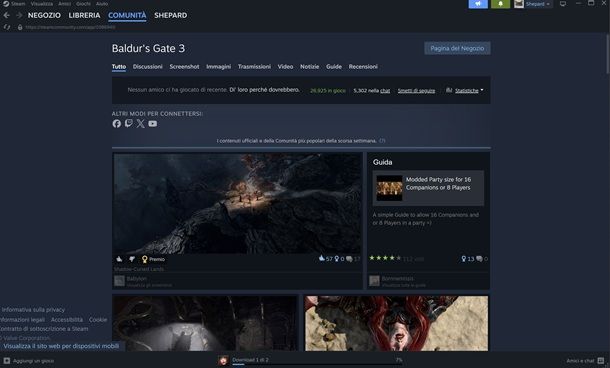610x368 pixels.
Task: Open the Accessibilità link
Action: tap(67, 319)
